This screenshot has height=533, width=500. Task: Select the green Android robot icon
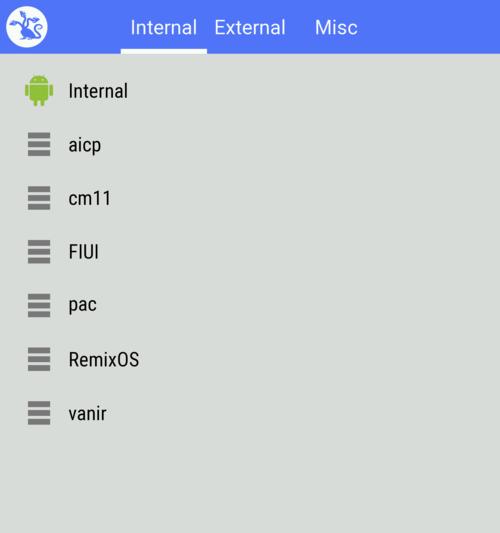pos(39,91)
